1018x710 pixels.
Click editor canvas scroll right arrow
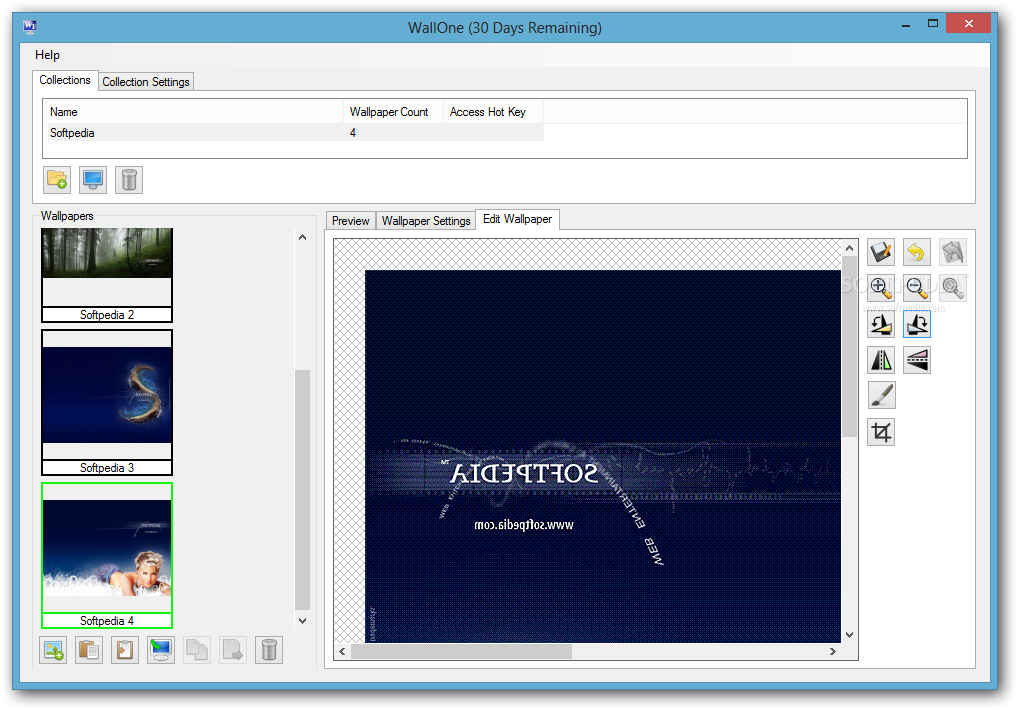(833, 651)
